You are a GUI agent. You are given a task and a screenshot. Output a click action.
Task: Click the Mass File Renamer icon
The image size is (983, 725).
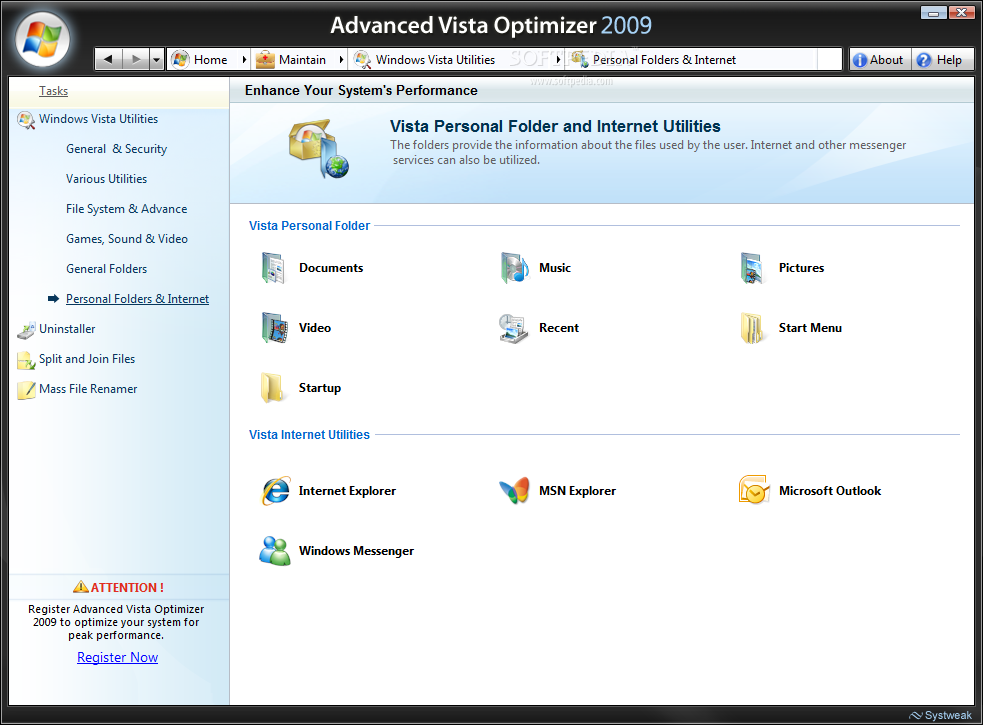pyautogui.click(x=26, y=390)
